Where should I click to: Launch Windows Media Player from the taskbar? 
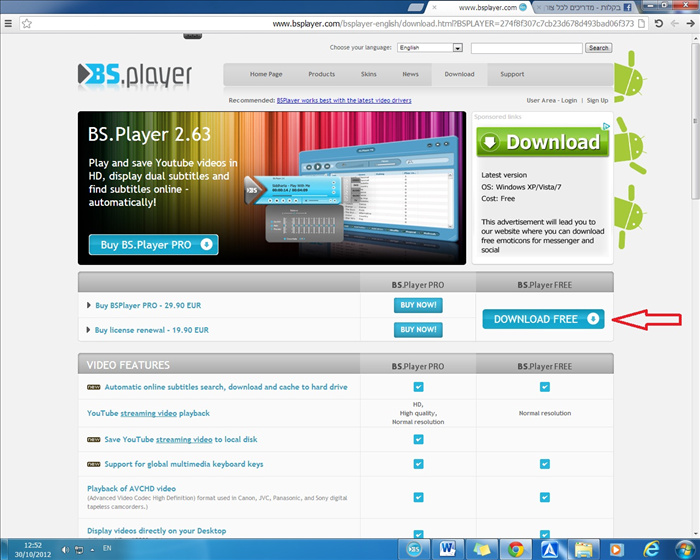click(x=617, y=549)
